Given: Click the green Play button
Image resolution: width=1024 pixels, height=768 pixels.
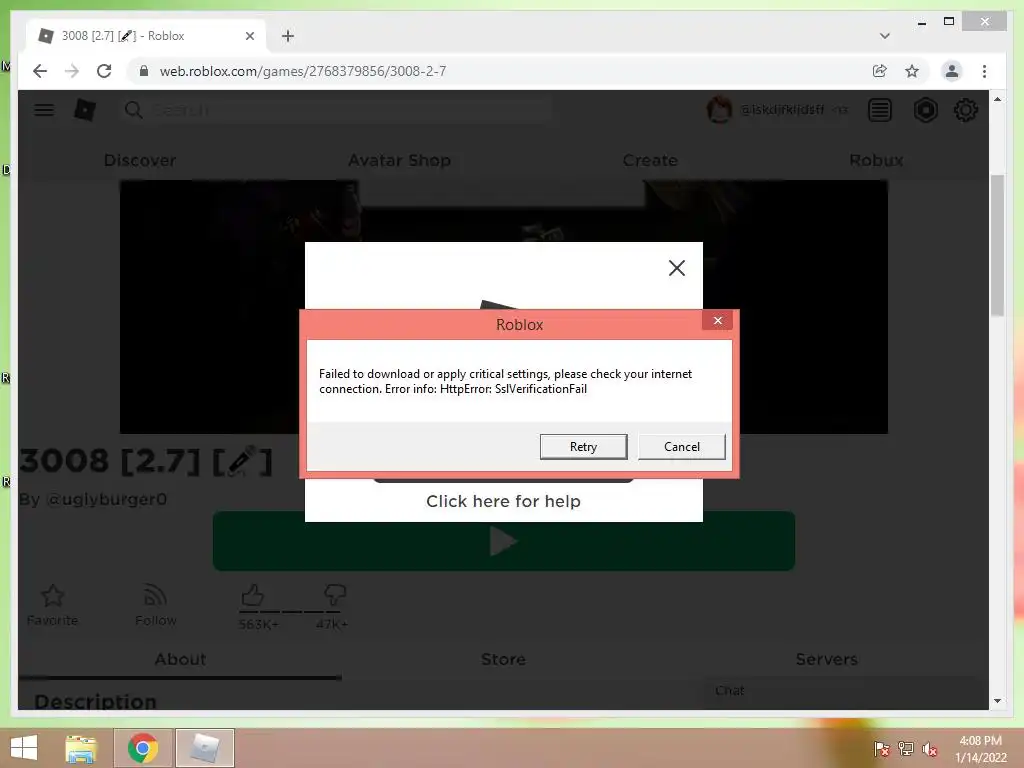Looking at the screenshot, I should 504,541.
